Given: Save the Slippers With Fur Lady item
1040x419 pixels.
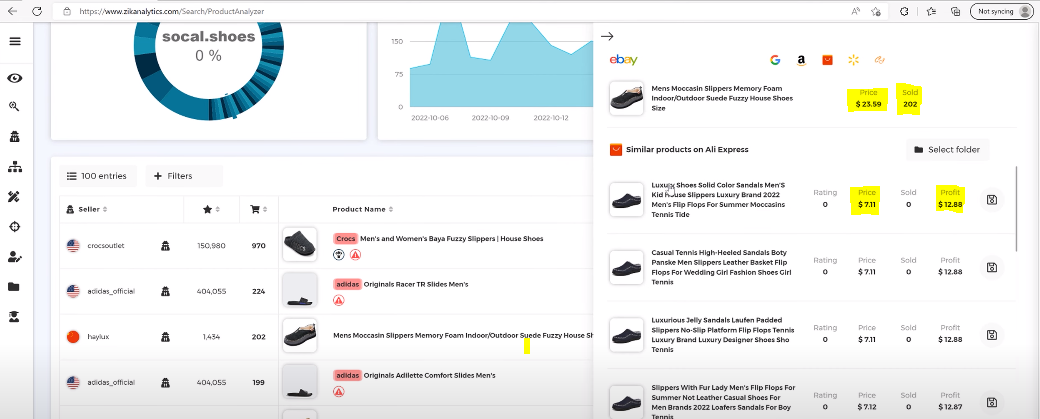Looking at the screenshot, I should point(992,402).
